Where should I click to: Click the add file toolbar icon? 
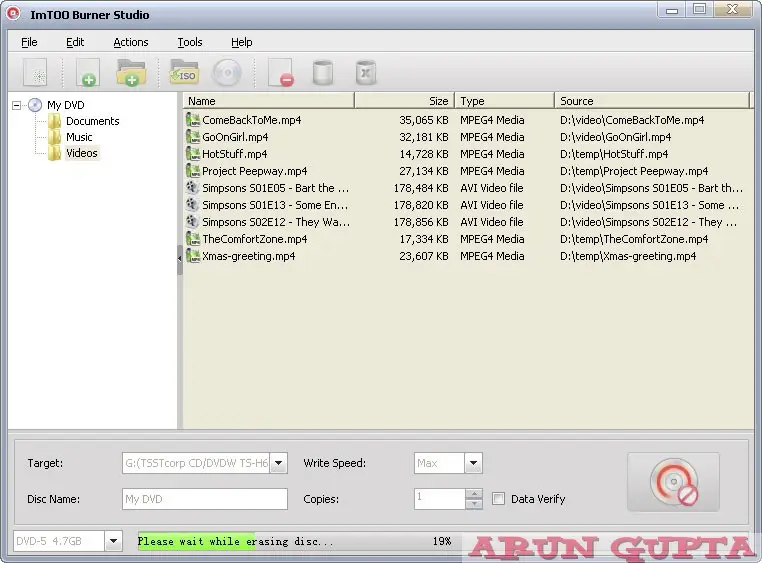pyautogui.click(x=87, y=73)
